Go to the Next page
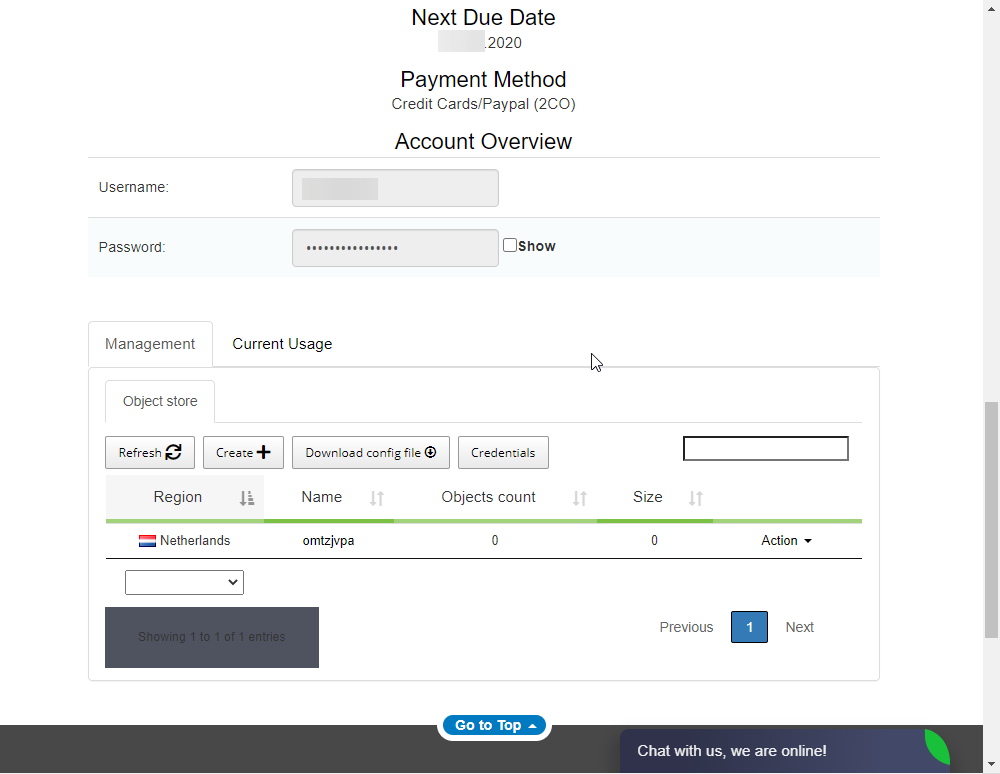1000x774 pixels. [x=799, y=627]
